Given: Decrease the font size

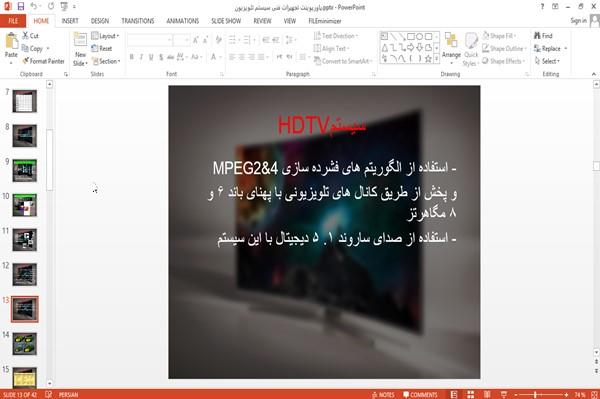Looking at the screenshot, I should coord(206,40).
